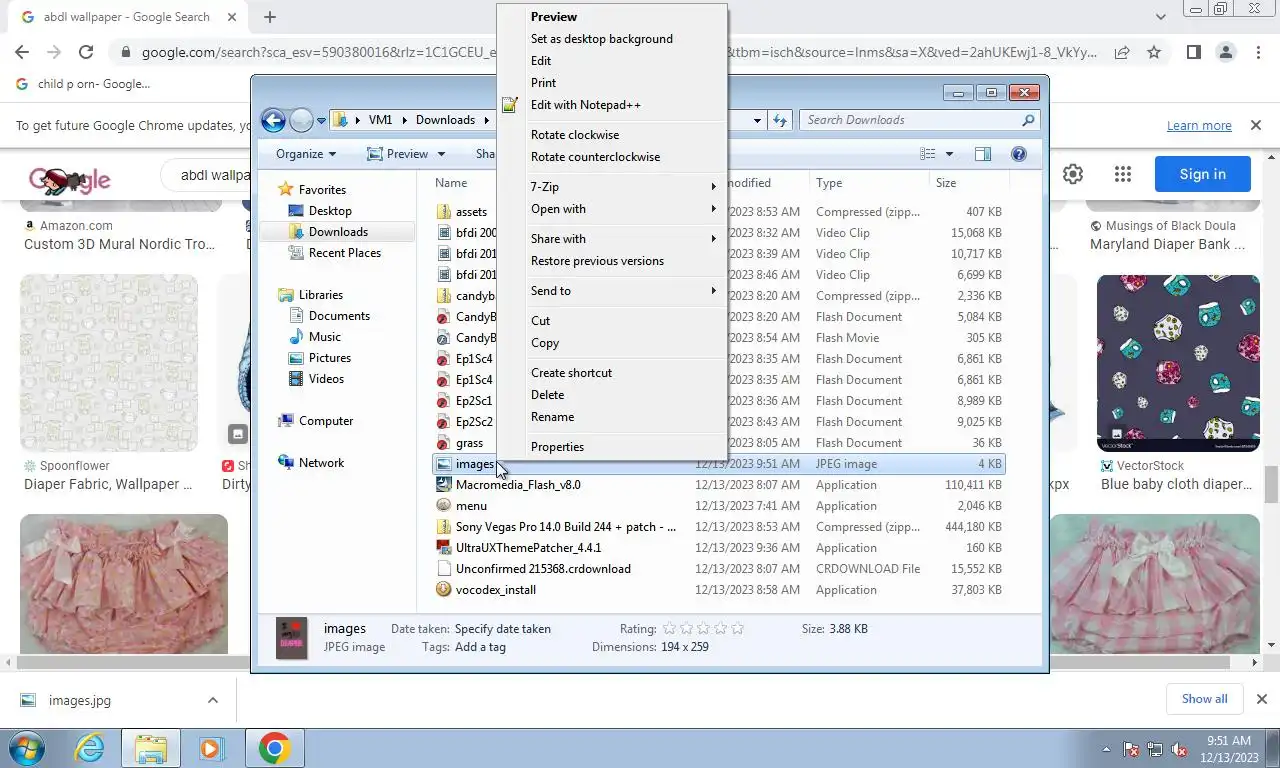Bookmark this page with the star icon
This screenshot has width=1280, height=768.
pos(1154,52)
